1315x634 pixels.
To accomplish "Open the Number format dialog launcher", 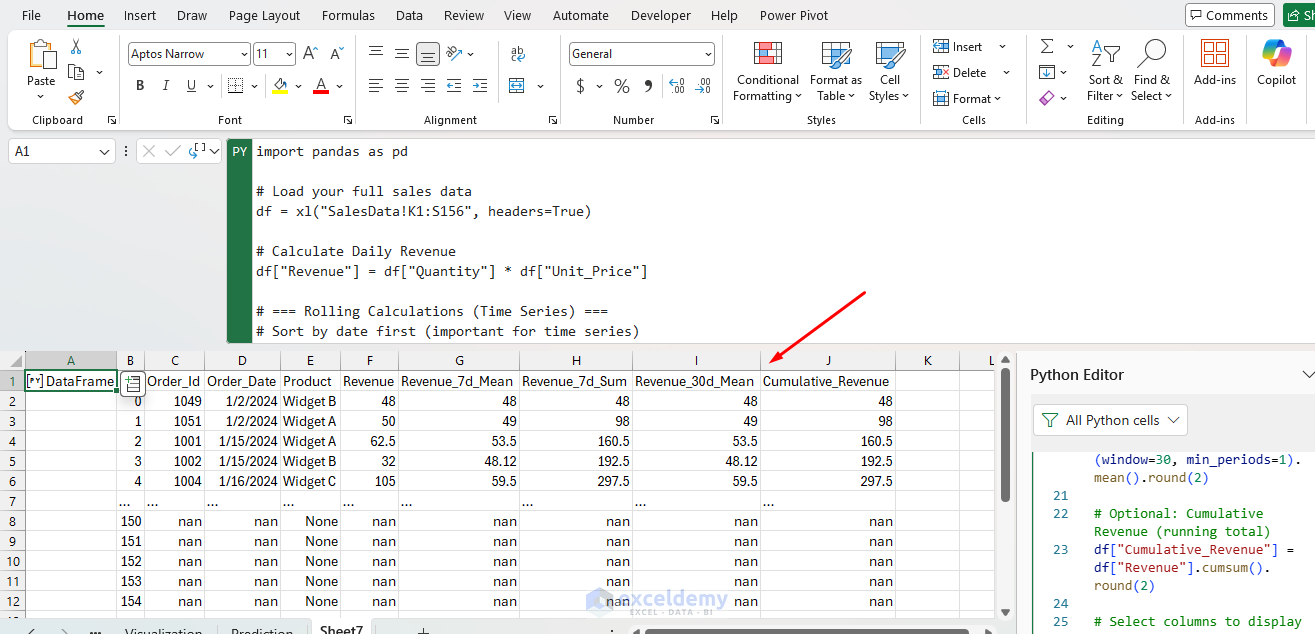I will [715, 120].
